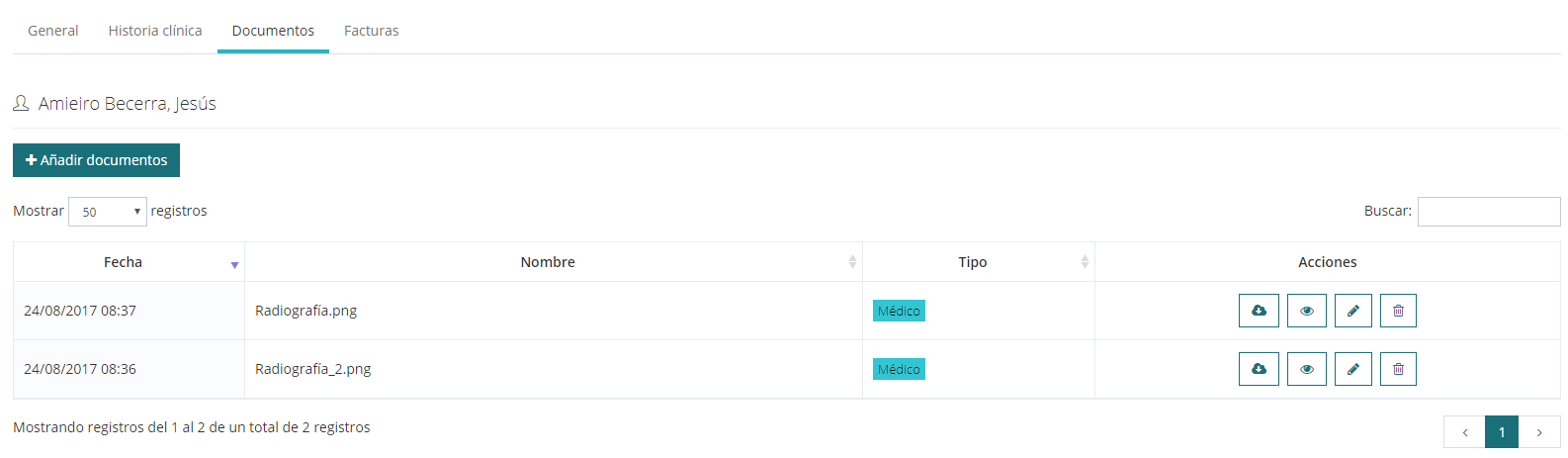Open the Historia clínica tab
This screenshot has width=1568, height=458.
(x=155, y=31)
